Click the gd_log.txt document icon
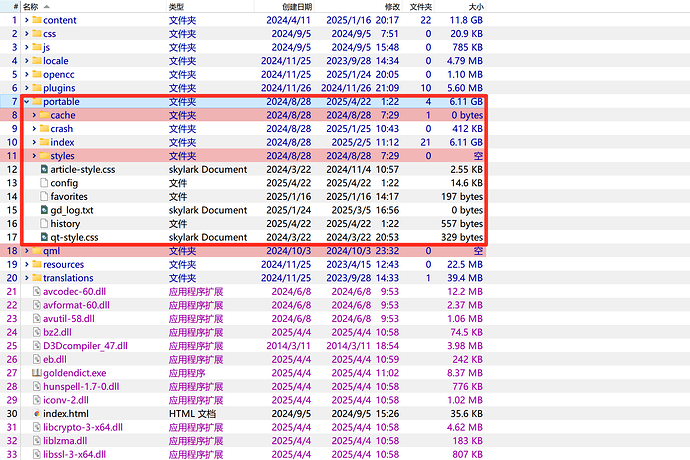This screenshot has height=460, width=690. 44,210
